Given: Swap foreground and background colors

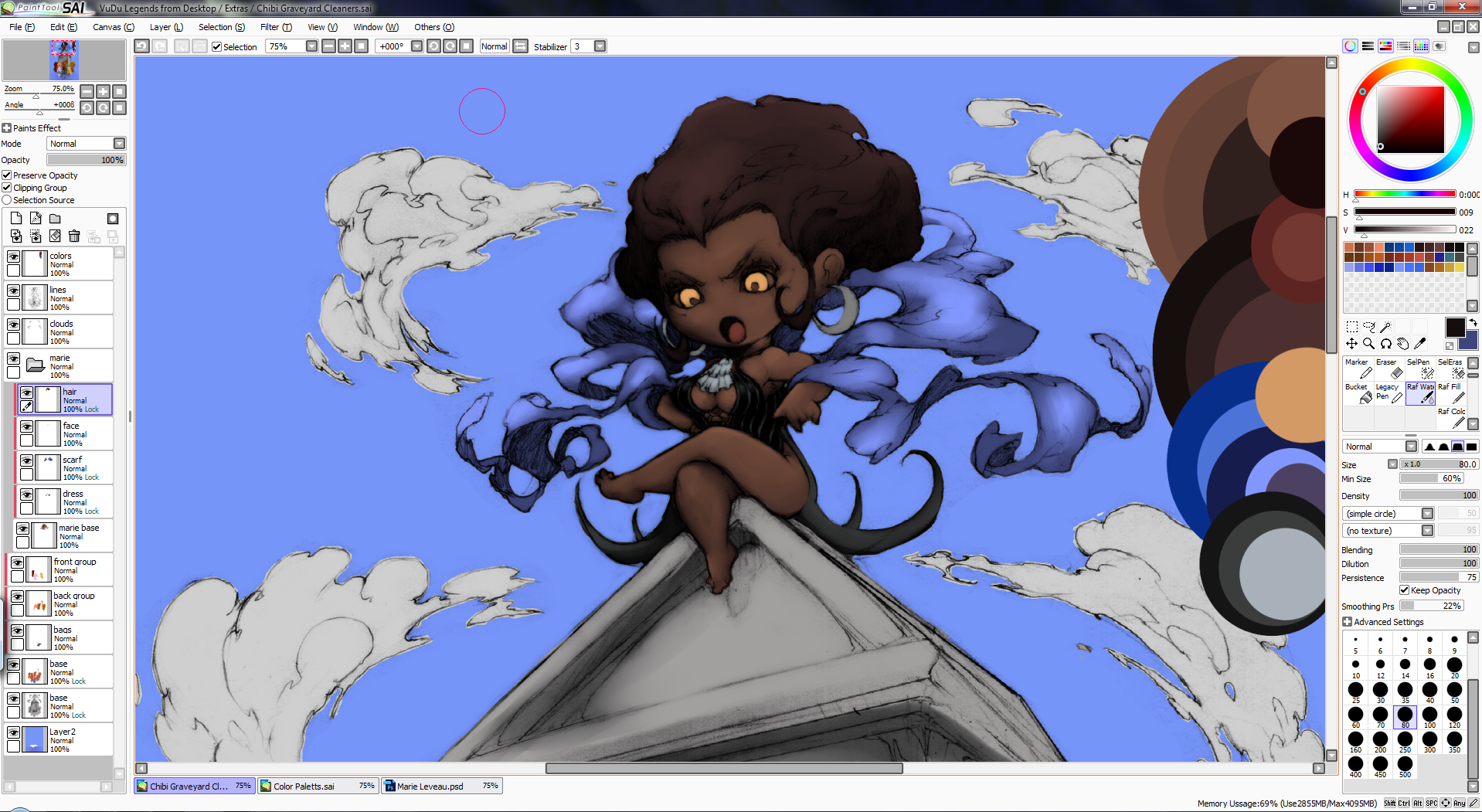Looking at the screenshot, I should pyautogui.click(x=1473, y=322).
